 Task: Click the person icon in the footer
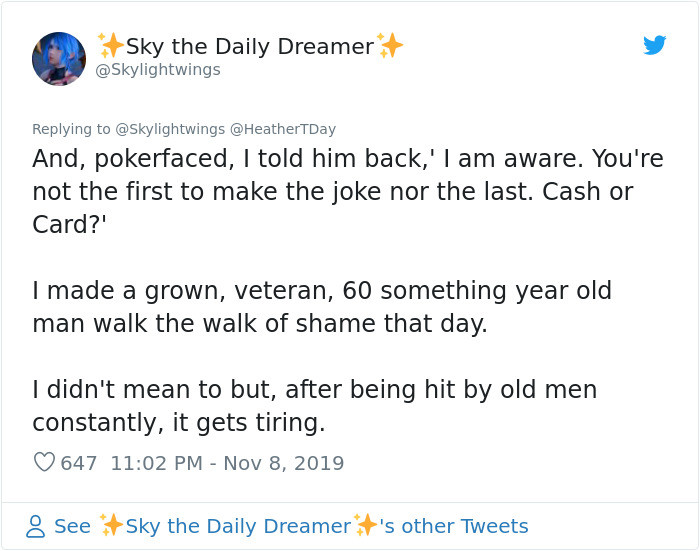[x=35, y=526]
